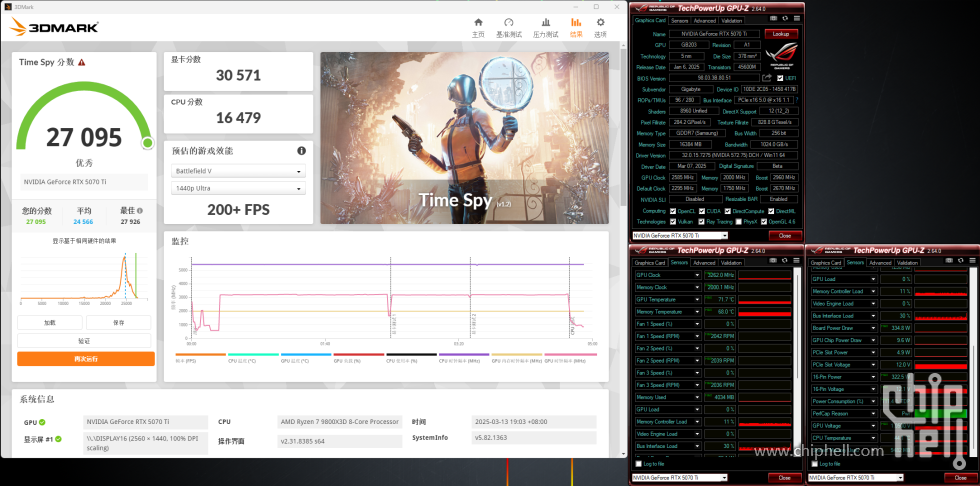Switch to Sensors tab in the Graphics Card GPU-Z window
The image size is (980, 486).
coord(679,21)
